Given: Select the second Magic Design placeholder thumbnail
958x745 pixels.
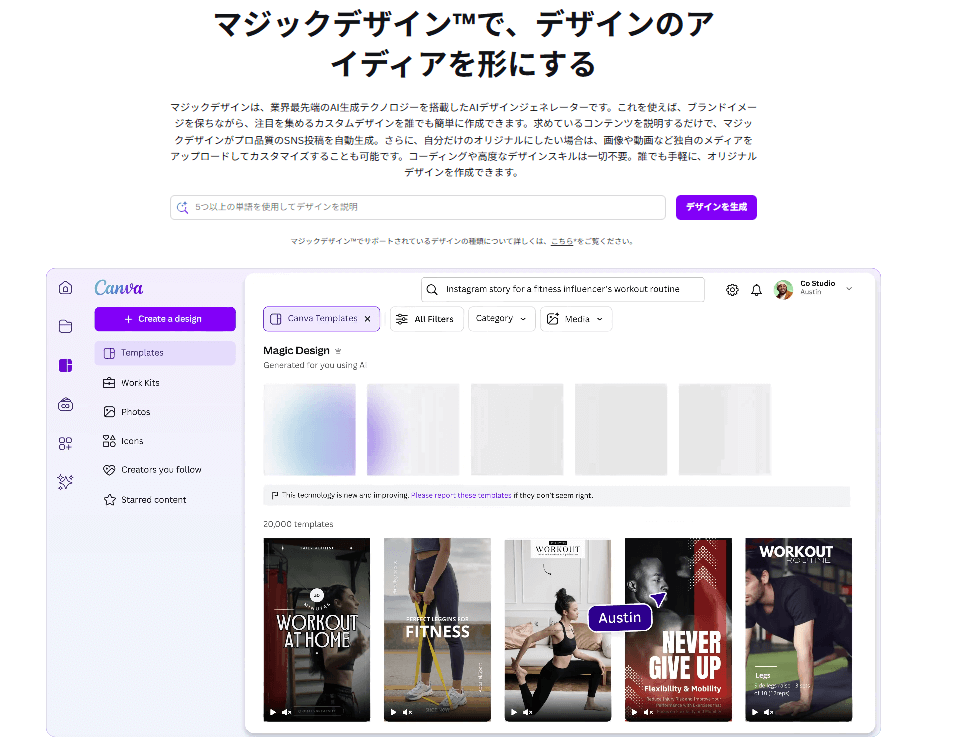Looking at the screenshot, I should 413,430.
